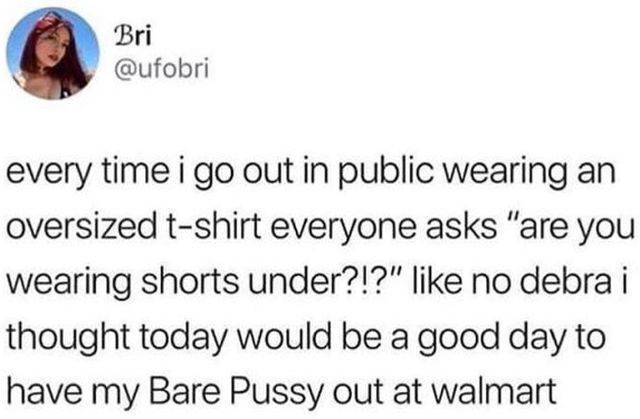The height and width of the screenshot is (419, 640).
Task: Open the @ufobri handle link
Action: pyautogui.click(x=162, y=69)
